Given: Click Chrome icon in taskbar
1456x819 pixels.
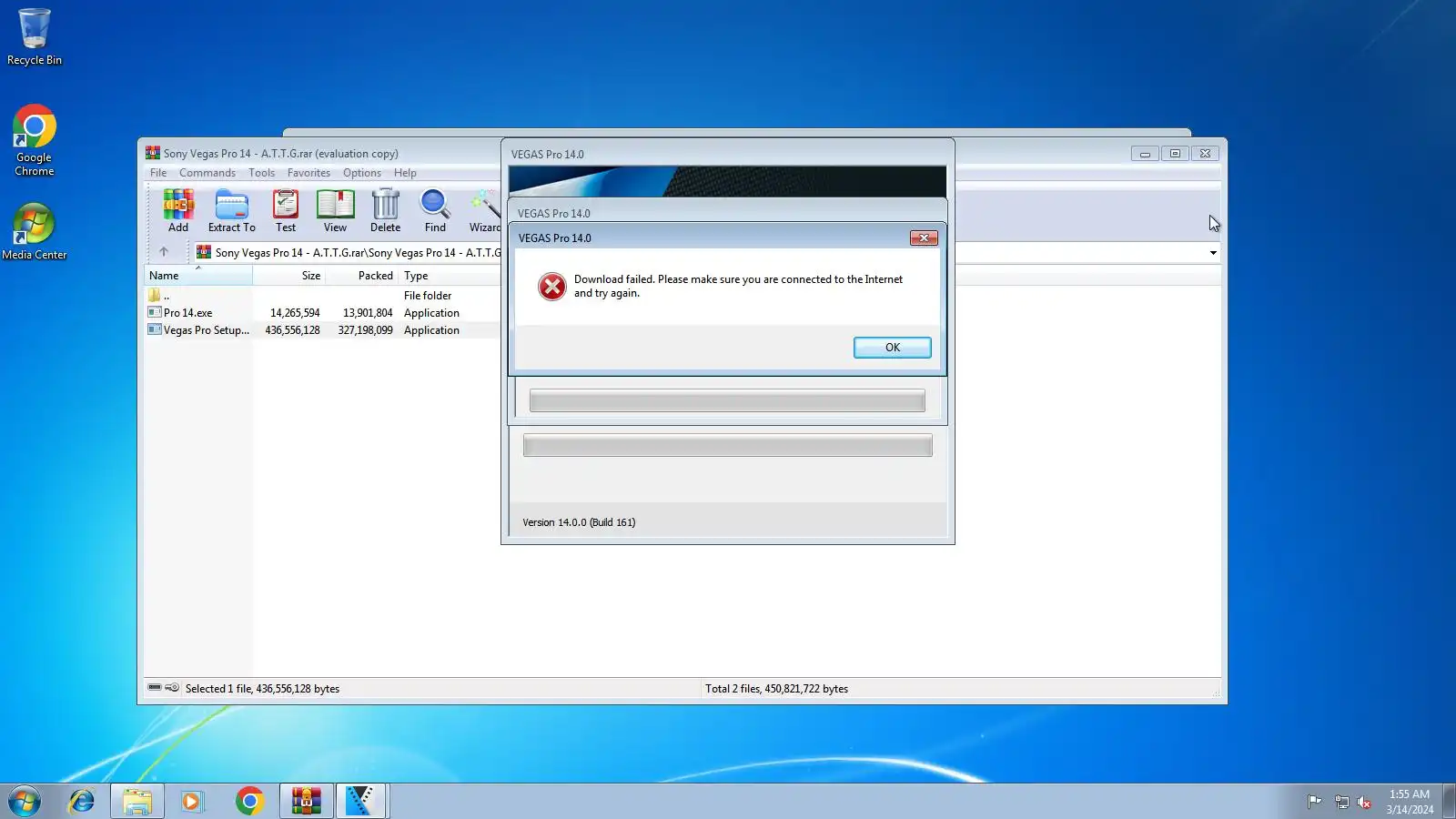Looking at the screenshot, I should [x=249, y=802].
